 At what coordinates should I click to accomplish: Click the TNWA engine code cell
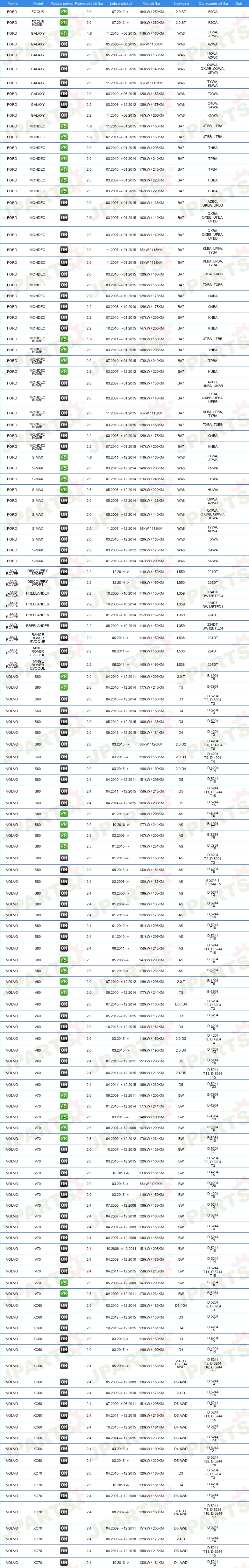coord(212,468)
